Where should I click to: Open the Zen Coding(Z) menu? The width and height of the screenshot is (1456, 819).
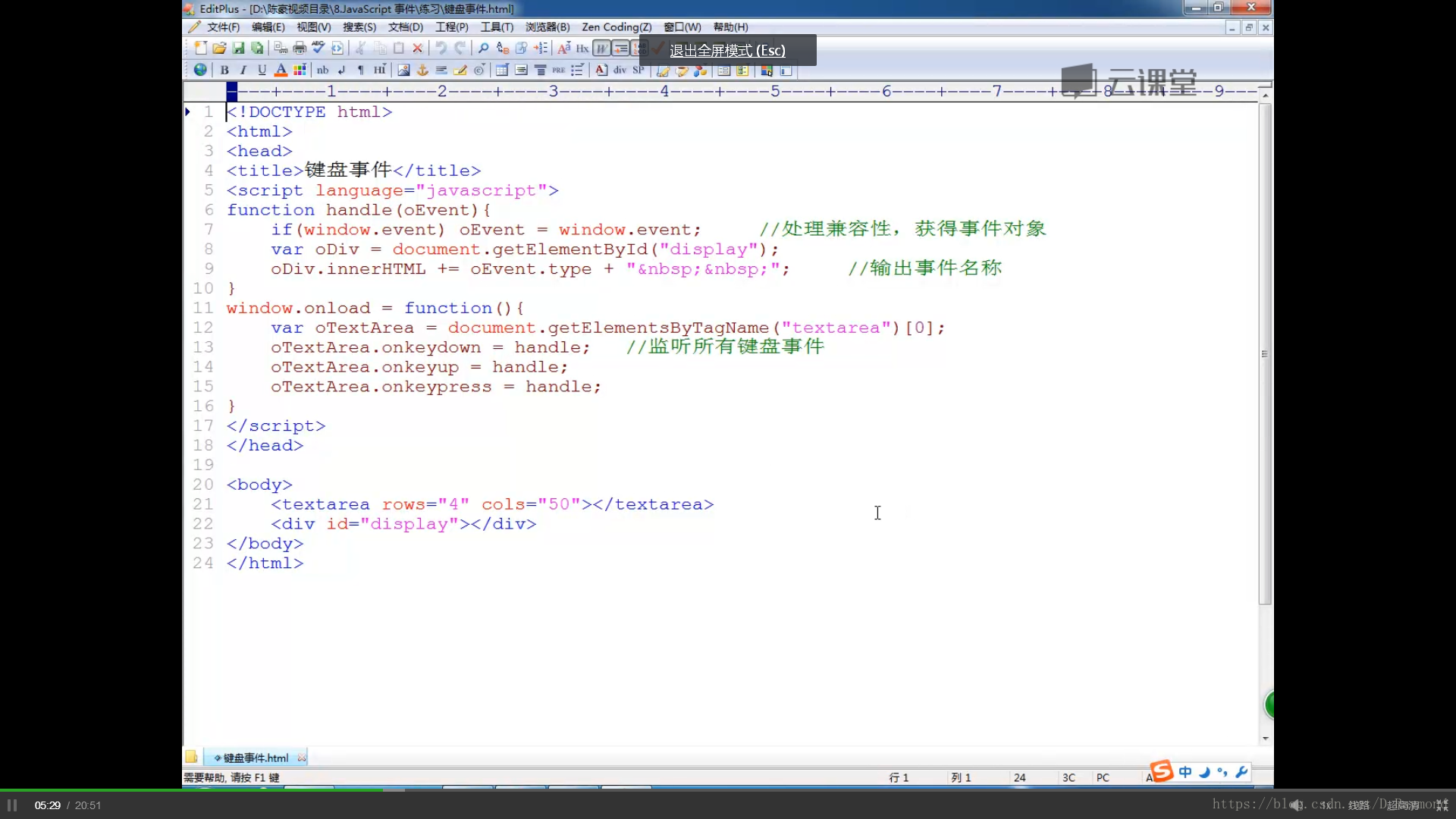tap(617, 27)
